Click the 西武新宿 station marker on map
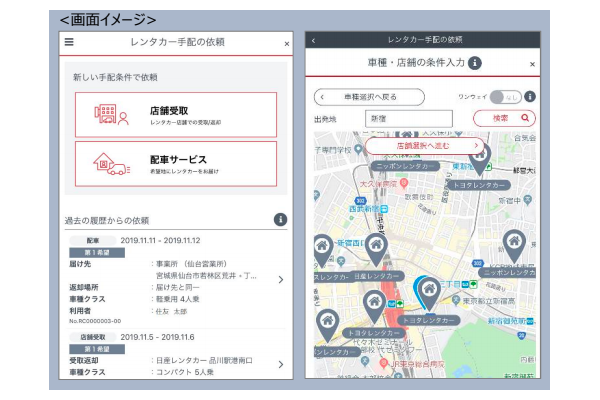600x400 pixels. click(384, 209)
